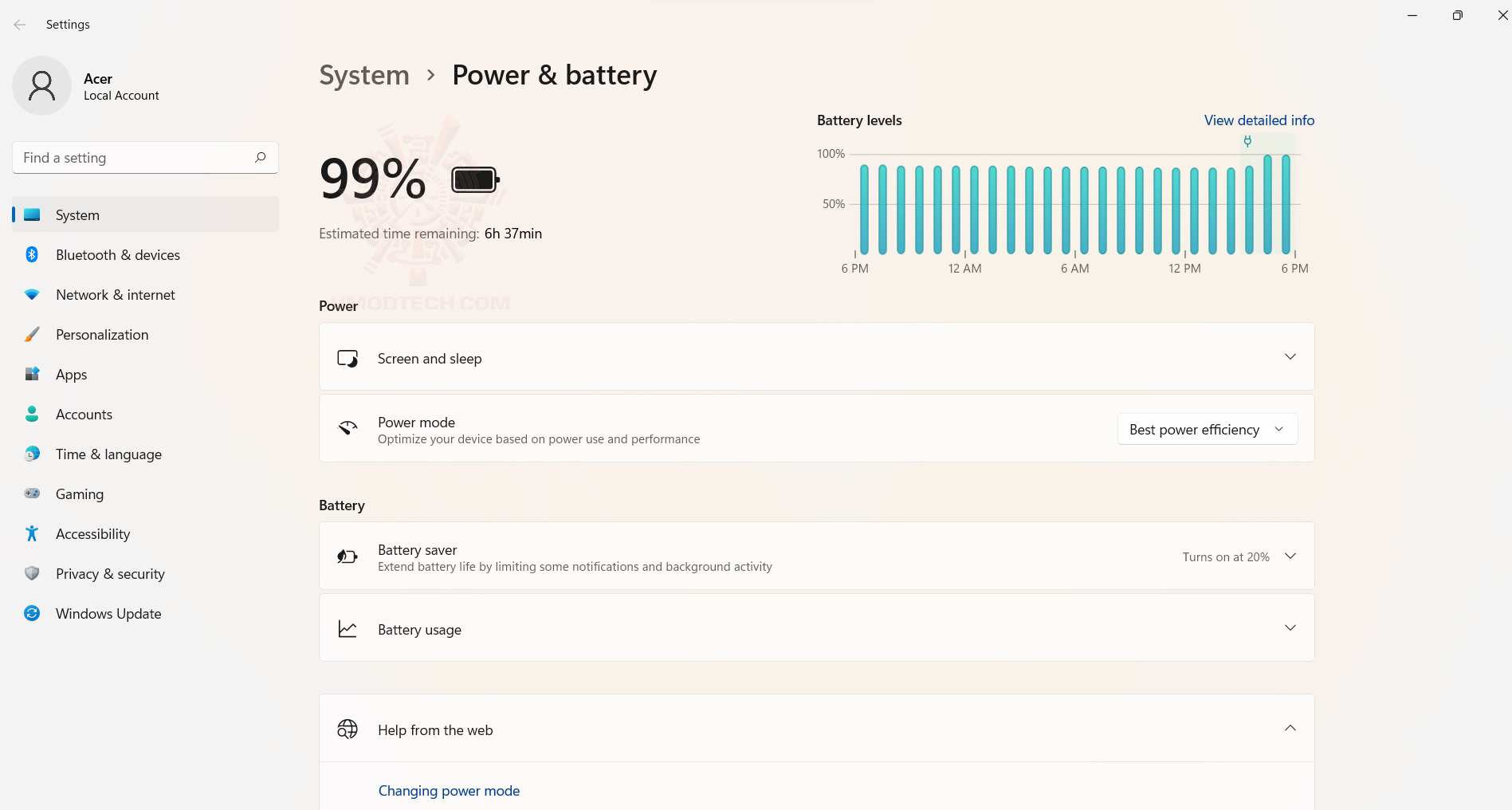Click the Windows Update refresh icon
The width and height of the screenshot is (1512, 810).
pyautogui.click(x=32, y=613)
